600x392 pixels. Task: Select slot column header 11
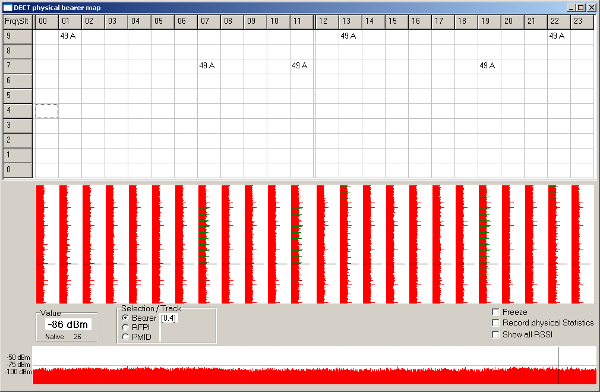[302, 22]
